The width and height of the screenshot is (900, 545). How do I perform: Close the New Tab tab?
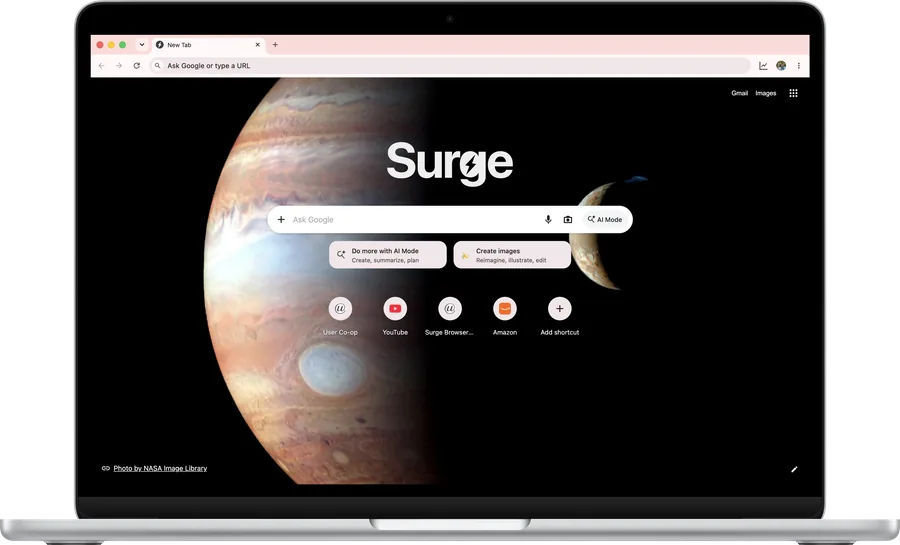257,45
